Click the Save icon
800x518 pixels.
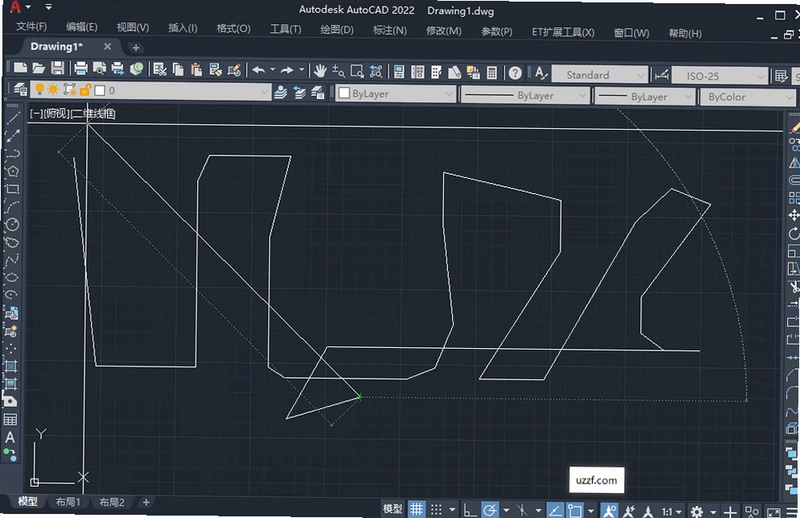tap(58, 68)
